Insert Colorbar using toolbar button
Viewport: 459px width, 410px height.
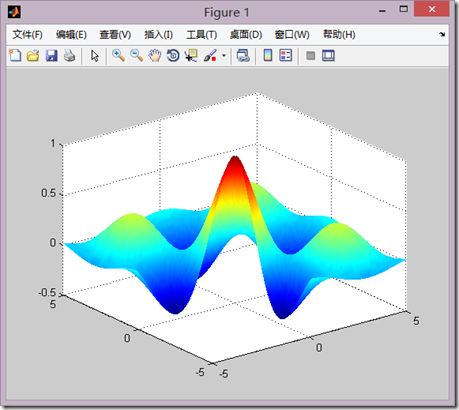268,55
